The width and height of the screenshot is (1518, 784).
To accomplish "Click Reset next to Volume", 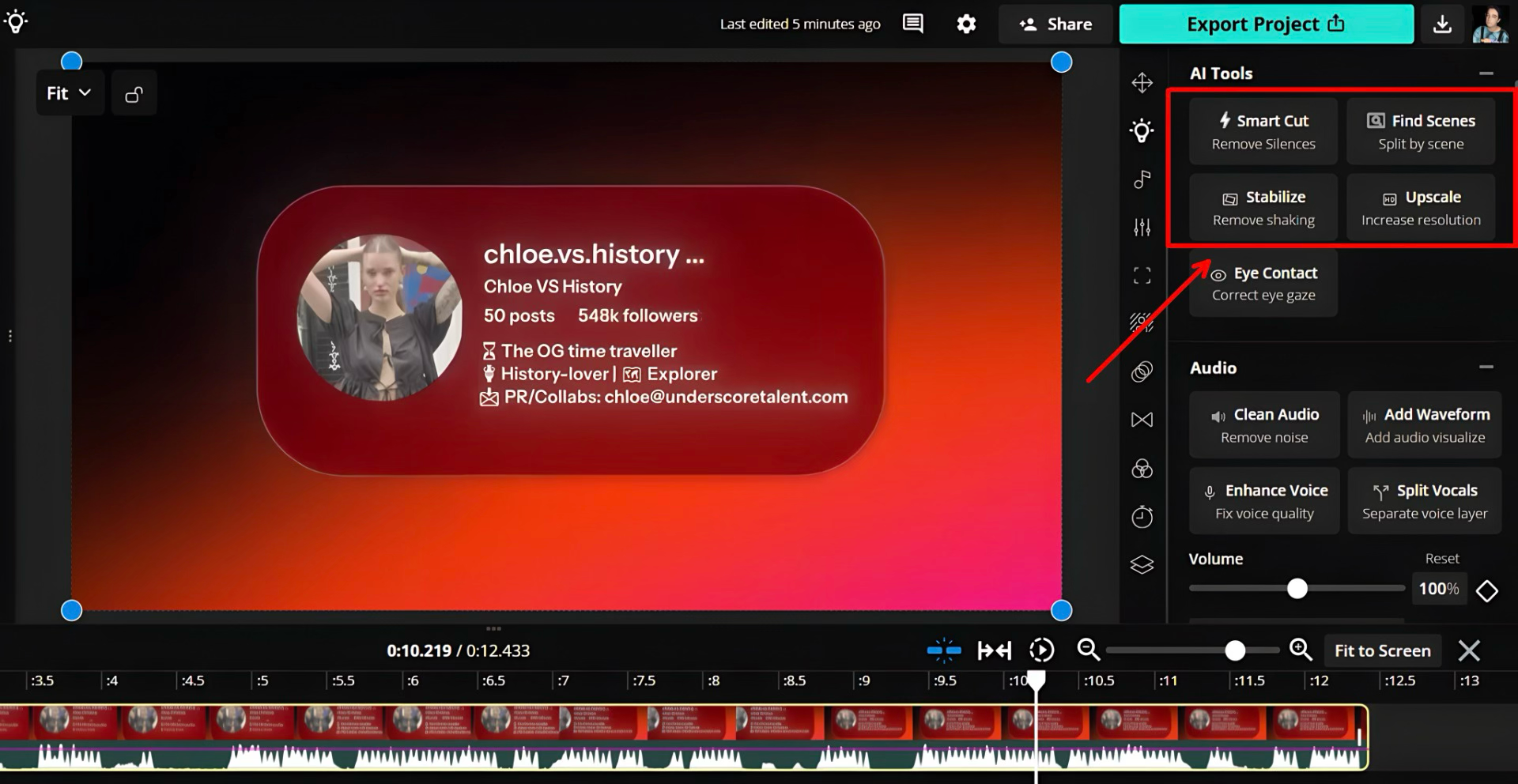I will pos(1442,559).
